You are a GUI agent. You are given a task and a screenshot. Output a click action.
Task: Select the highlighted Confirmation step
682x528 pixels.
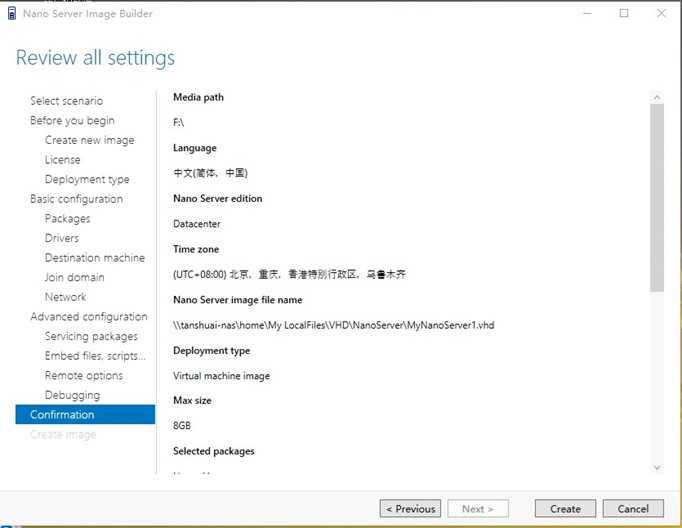pos(85,414)
